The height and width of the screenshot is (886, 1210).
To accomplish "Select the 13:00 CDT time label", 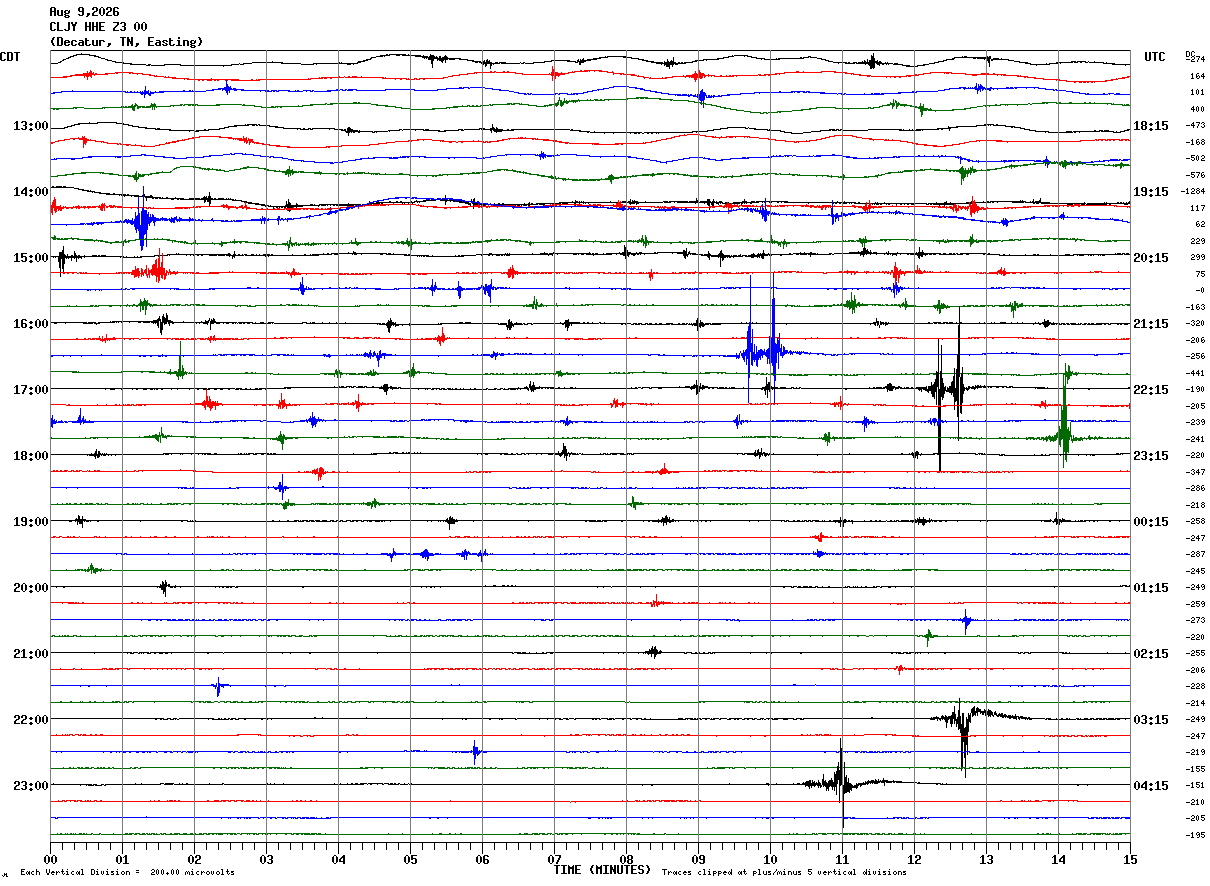I will click(31, 126).
